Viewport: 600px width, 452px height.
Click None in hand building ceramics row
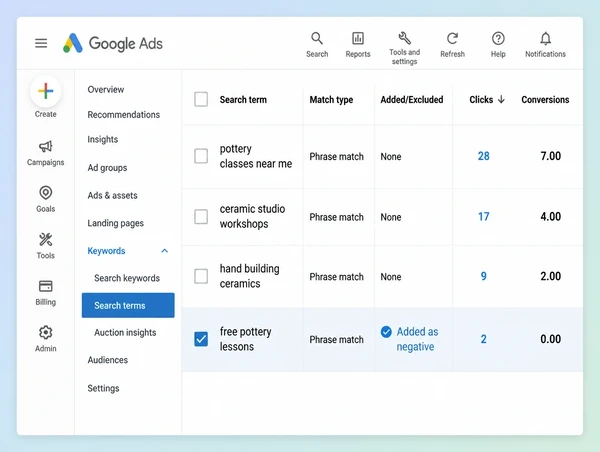point(391,277)
